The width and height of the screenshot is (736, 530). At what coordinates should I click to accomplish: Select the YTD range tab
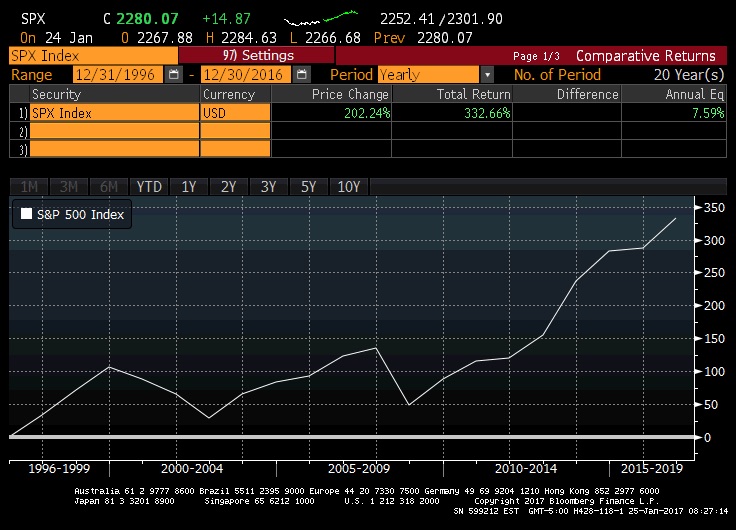149,187
